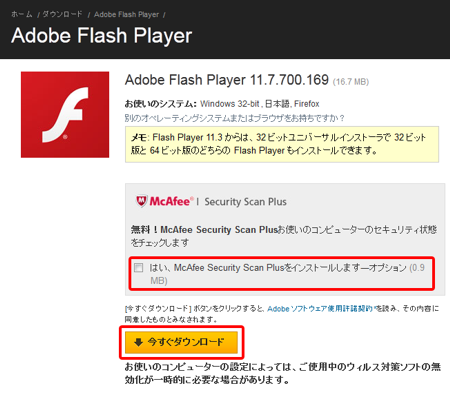
Task: Click the Security Scan Plus heading
Action: (x=245, y=202)
